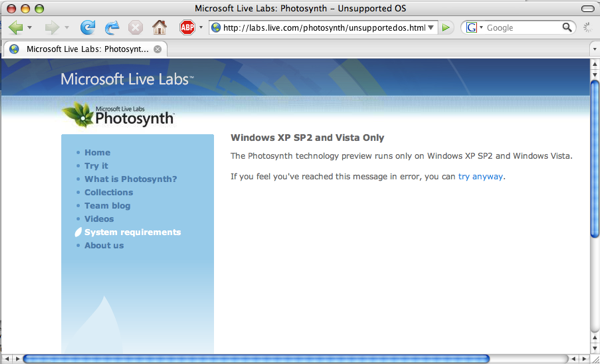Open the Team blog link
Image resolution: width=600 pixels, height=364 pixels.
coord(107,206)
